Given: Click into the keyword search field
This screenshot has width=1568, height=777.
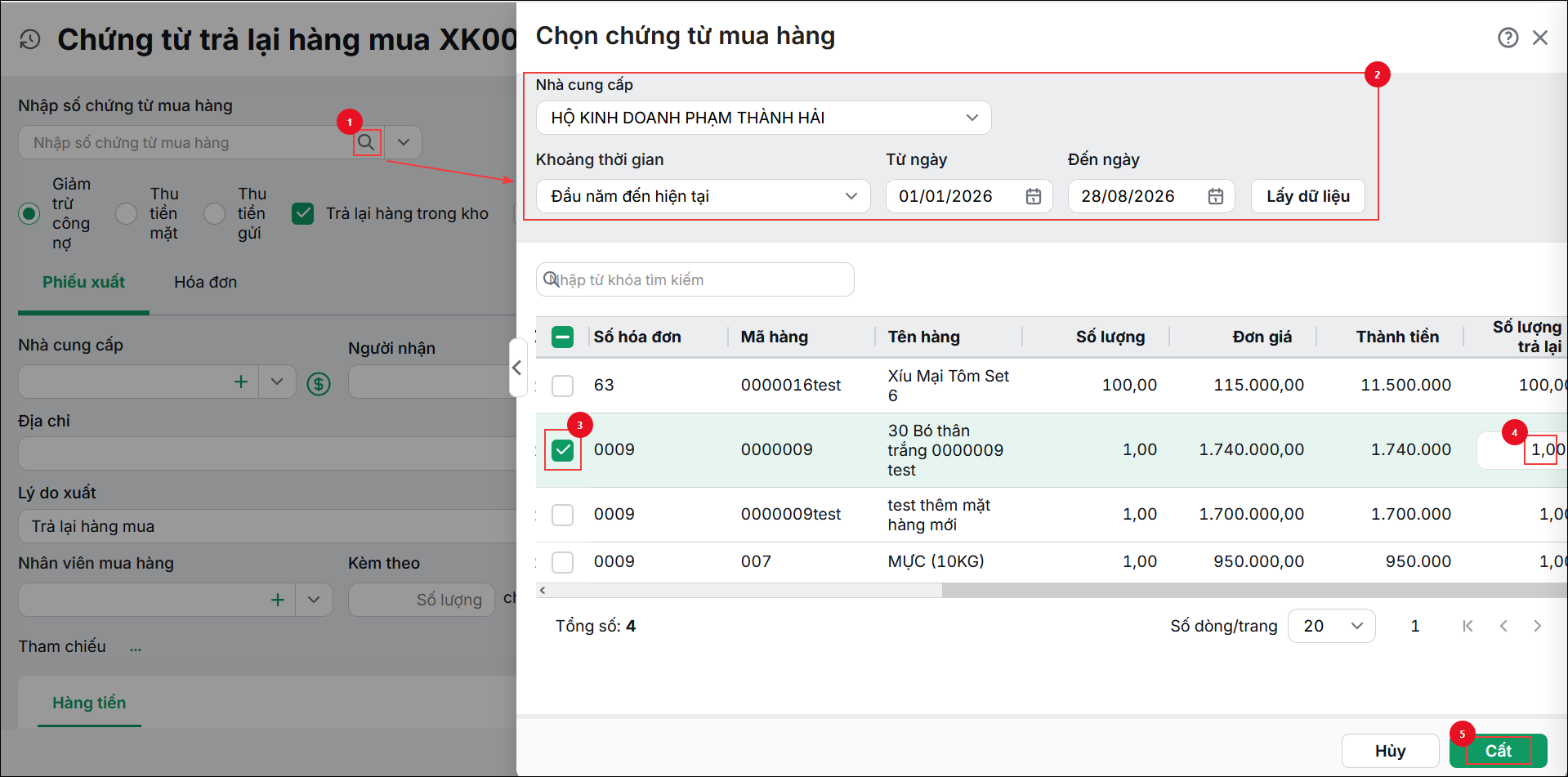Looking at the screenshot, I should click(695, 279).
